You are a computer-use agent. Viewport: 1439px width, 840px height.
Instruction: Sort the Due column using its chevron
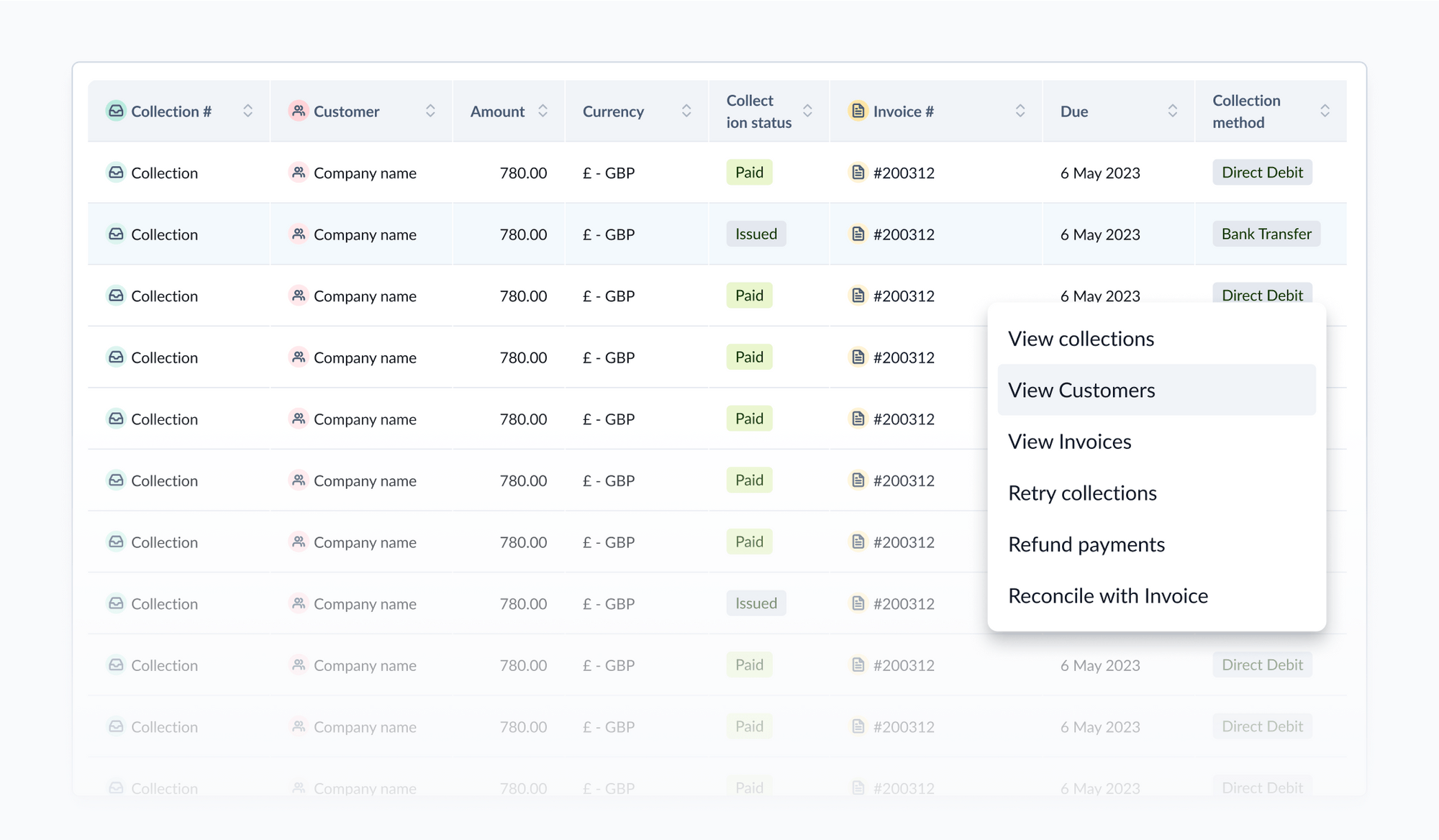point(1174,111)
